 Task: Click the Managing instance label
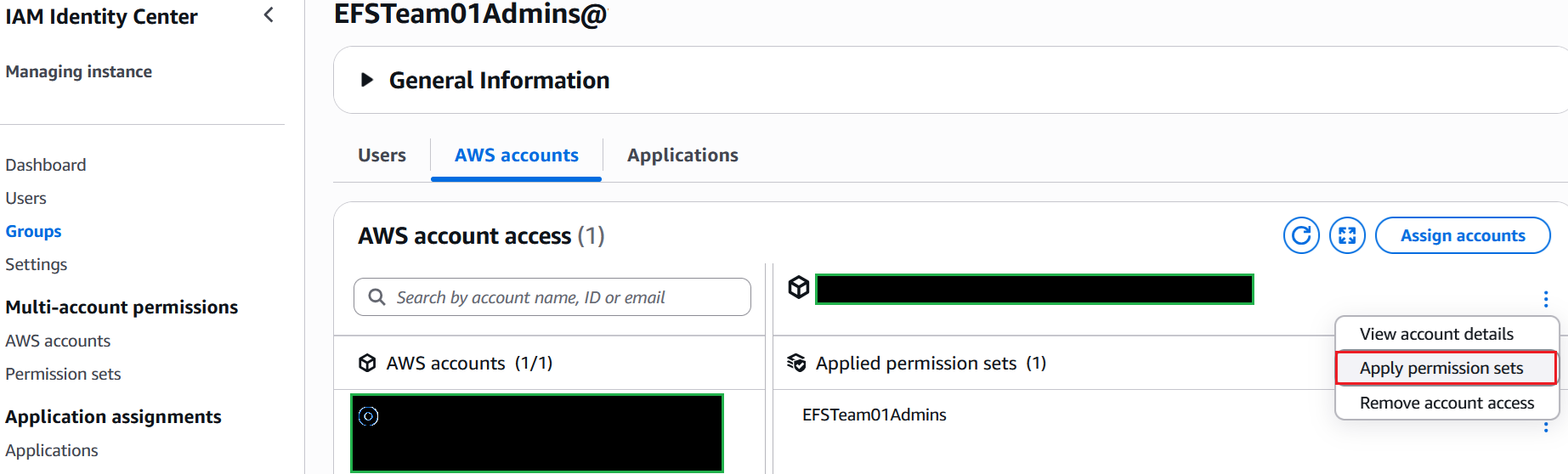click(79, 71)
